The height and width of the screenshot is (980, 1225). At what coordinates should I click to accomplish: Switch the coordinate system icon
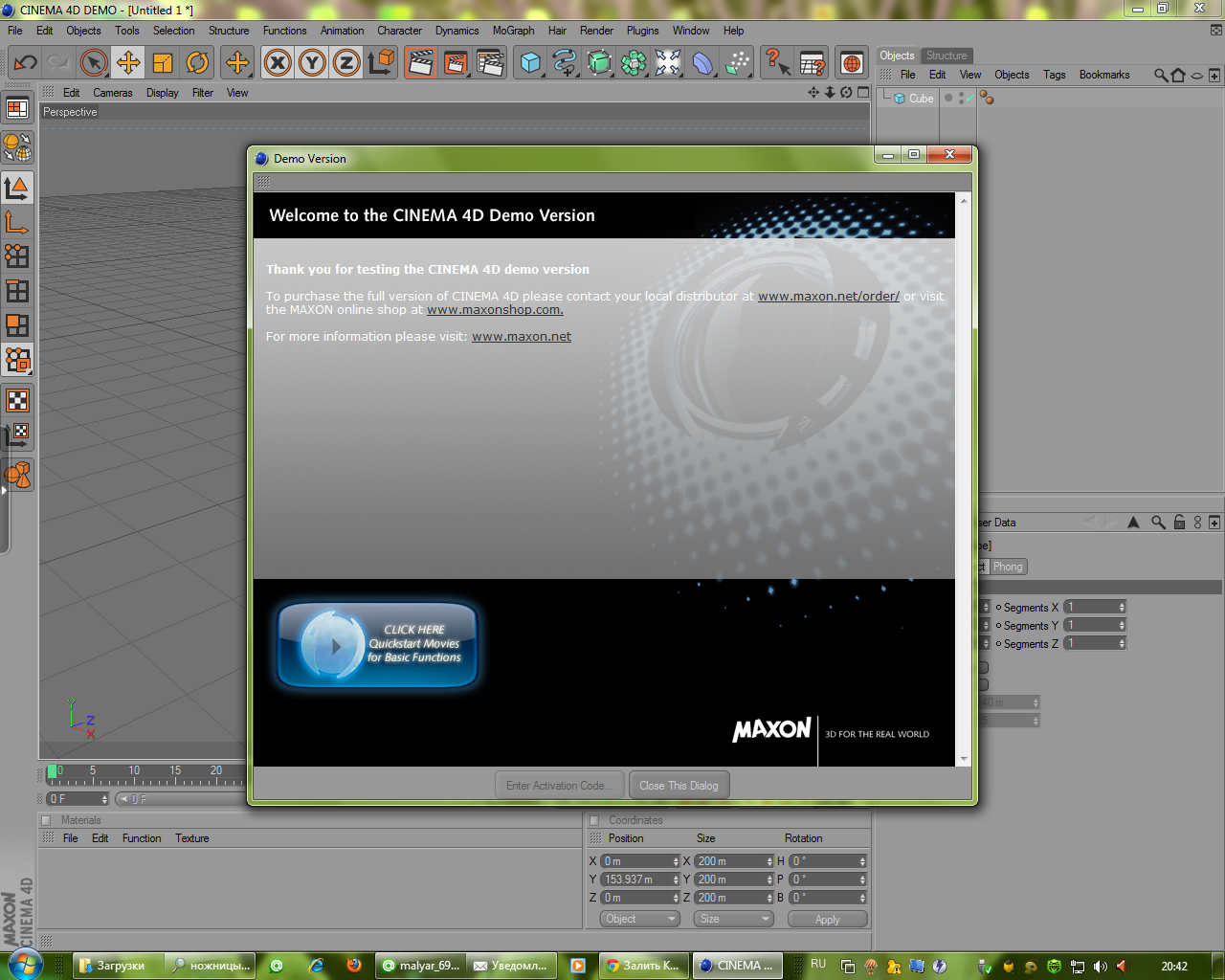381,63
